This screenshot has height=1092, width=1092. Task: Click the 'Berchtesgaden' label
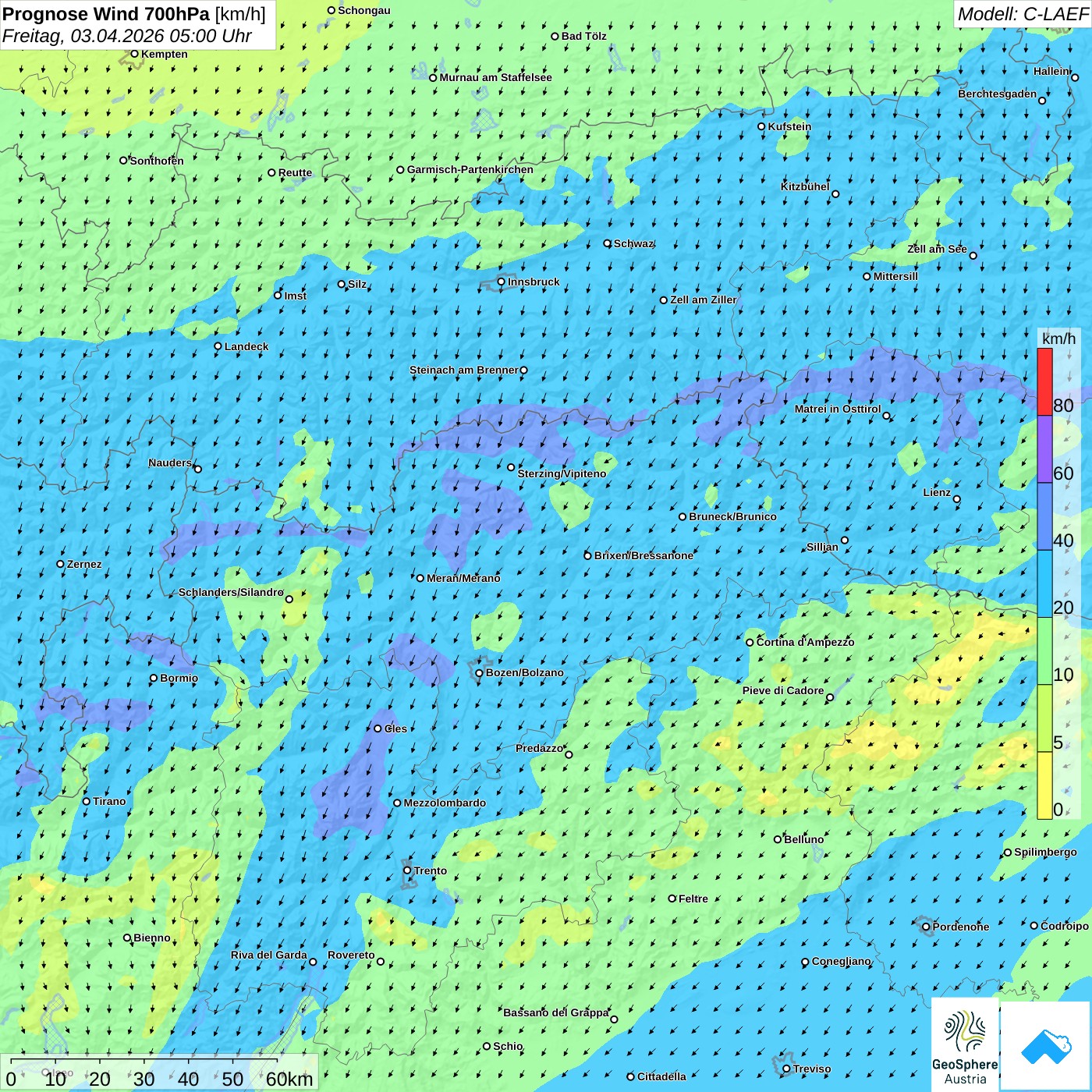point(998,94)
